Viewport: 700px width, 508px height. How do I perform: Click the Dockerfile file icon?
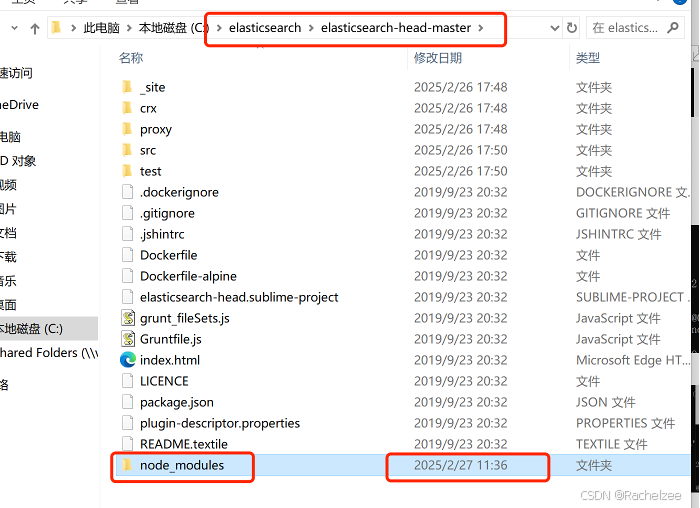point(128,254)
